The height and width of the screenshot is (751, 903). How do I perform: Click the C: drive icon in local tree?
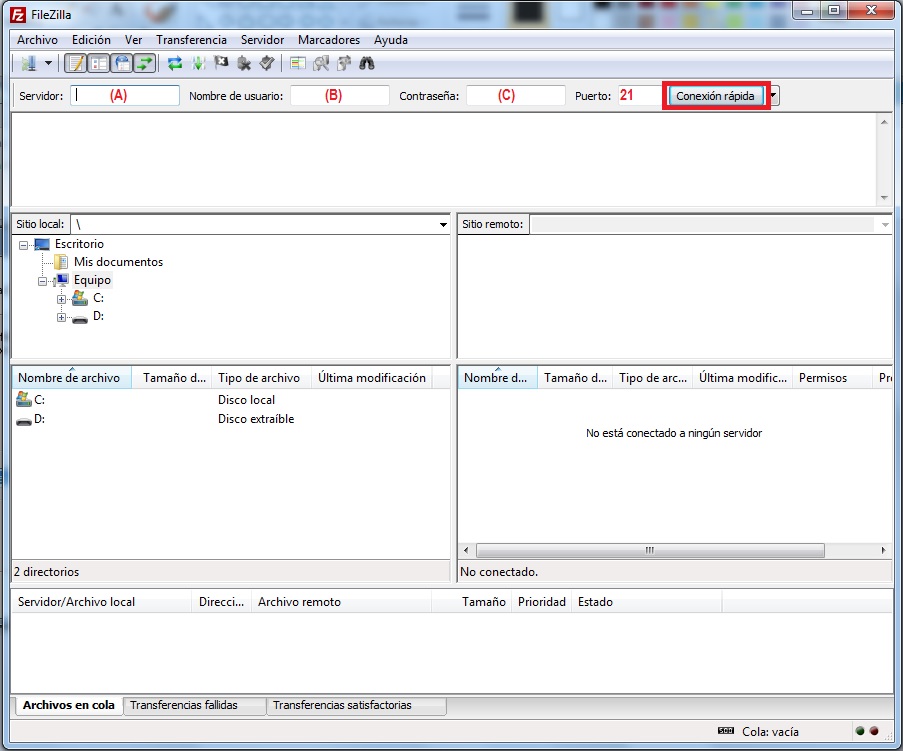coord(80,298)
